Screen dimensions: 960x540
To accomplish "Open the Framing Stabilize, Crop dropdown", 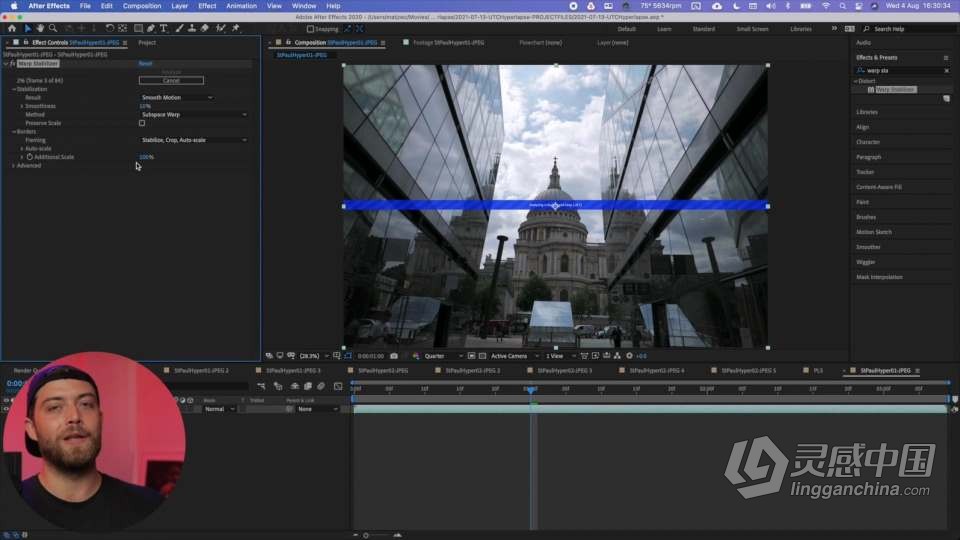I will [x=194, y=140].
